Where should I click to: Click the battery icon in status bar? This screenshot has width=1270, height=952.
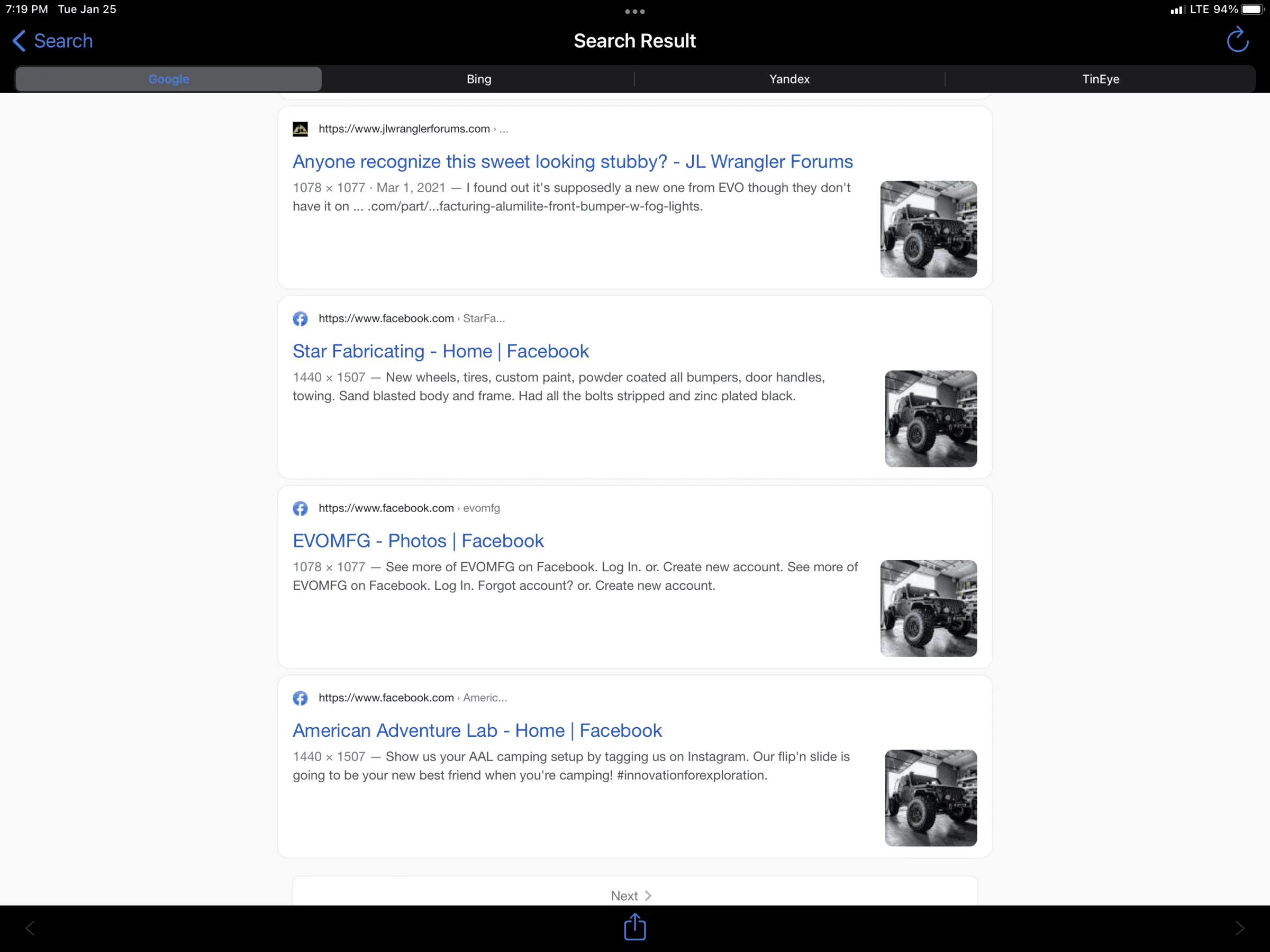1252,9
